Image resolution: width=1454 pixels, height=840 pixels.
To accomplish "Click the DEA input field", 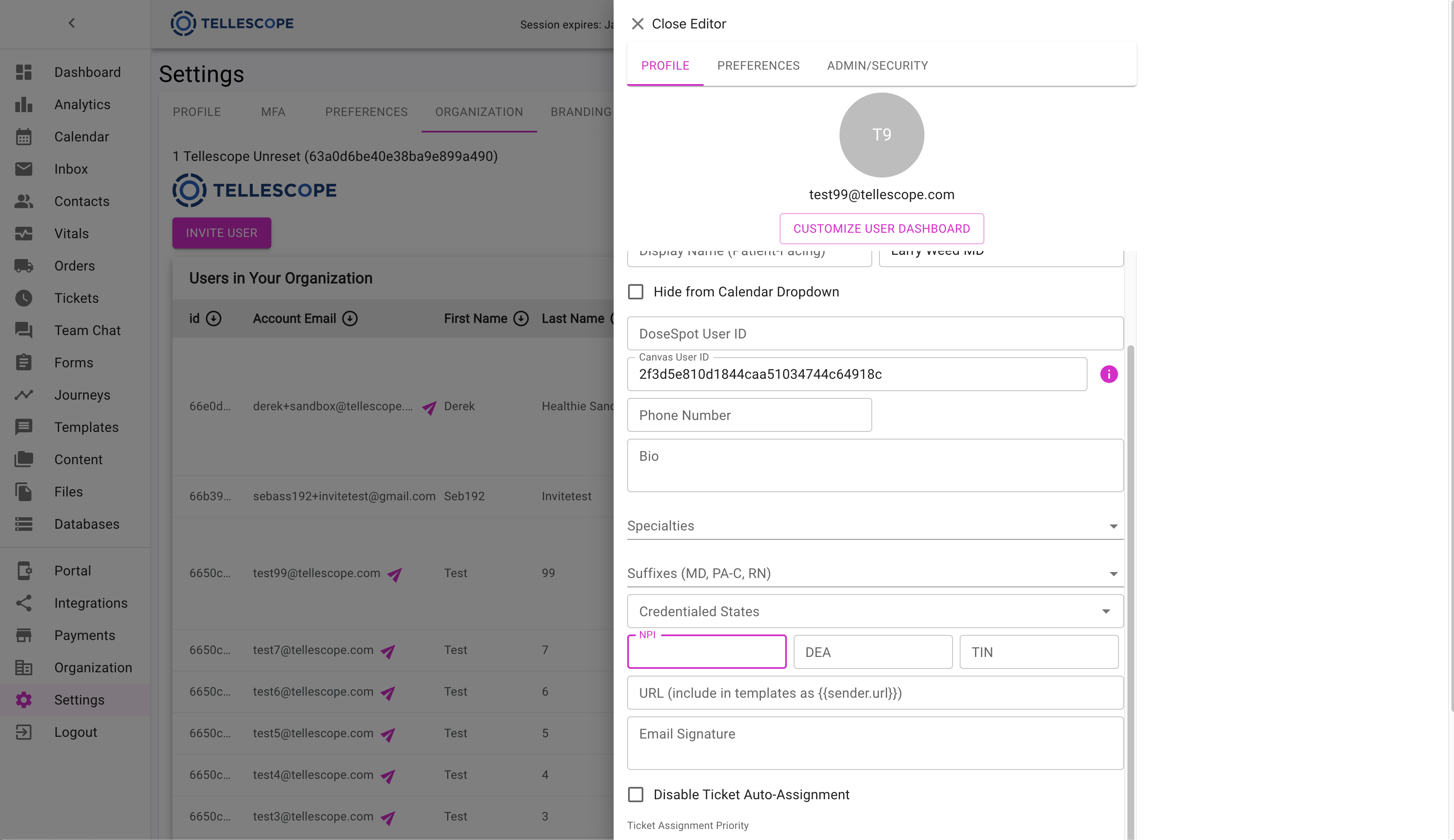I will pos(873,652).
